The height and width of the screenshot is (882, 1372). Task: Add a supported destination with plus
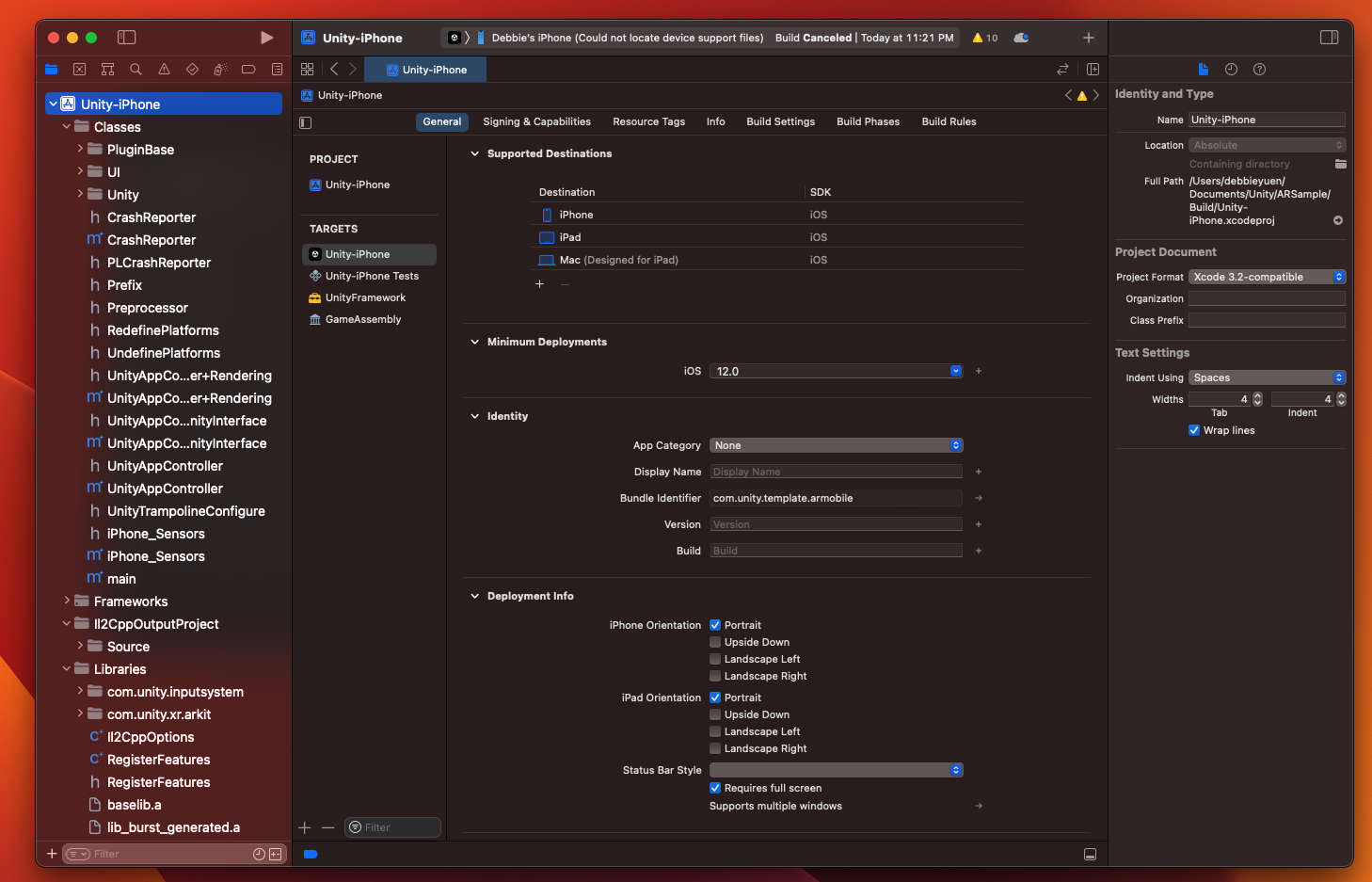(x=539, y=284)
